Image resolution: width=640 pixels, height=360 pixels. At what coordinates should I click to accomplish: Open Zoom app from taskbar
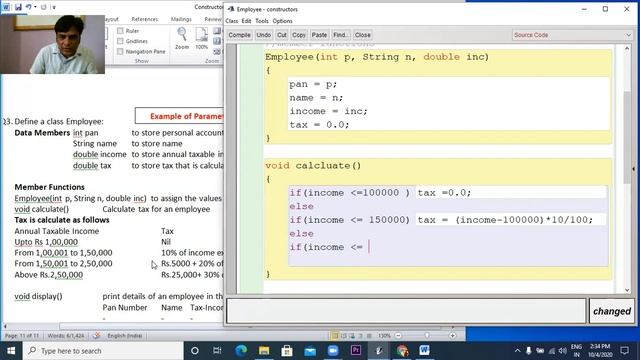point(333,351)
